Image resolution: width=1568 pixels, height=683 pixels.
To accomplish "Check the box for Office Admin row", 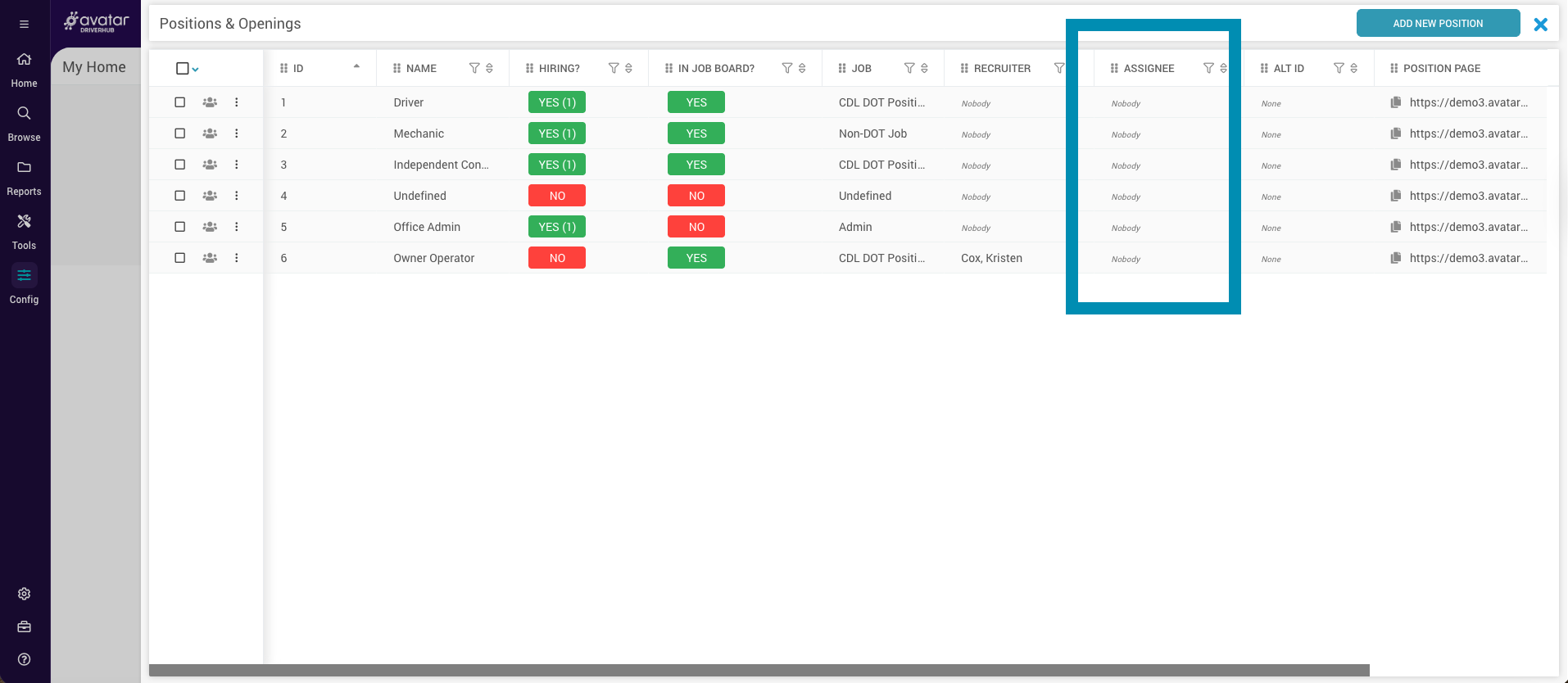I will pos(180,227).
